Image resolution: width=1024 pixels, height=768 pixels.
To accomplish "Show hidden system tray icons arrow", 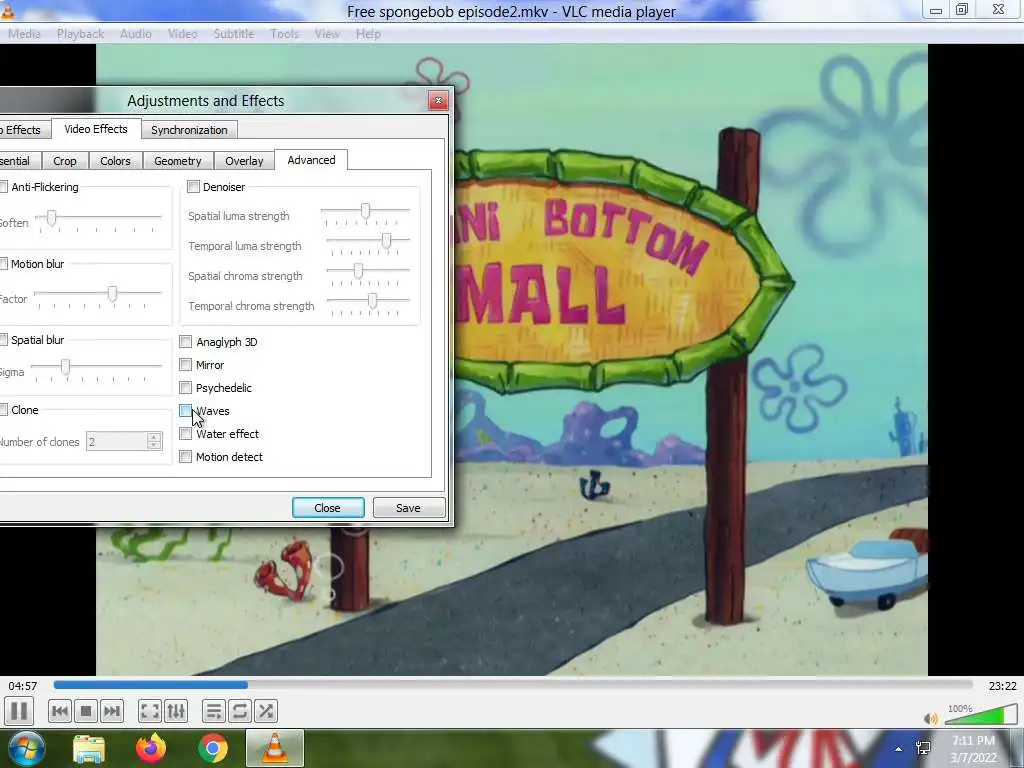I will click(899, 749).
